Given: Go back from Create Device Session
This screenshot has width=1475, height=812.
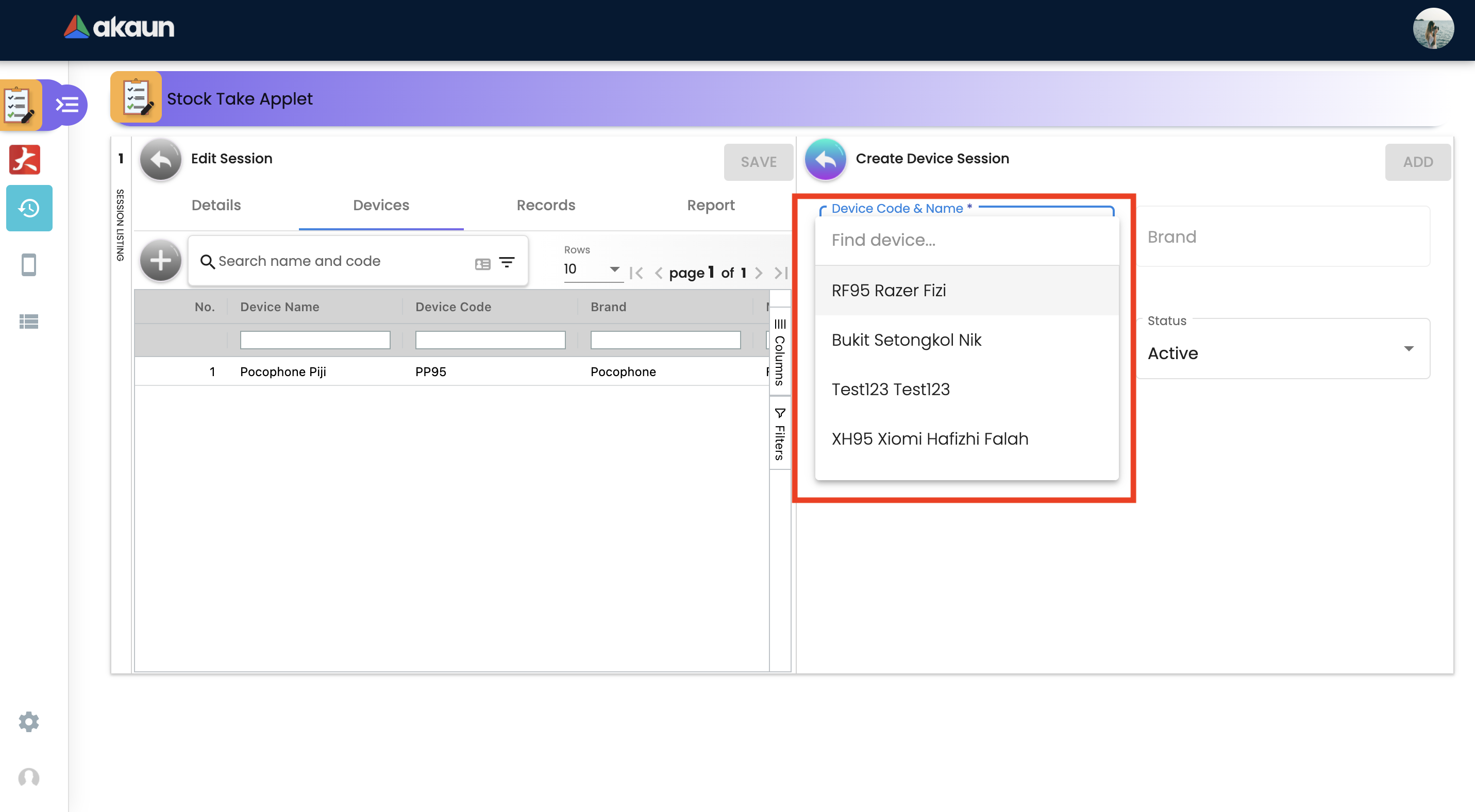Looking at the screenshot, I should pos(825,159).
